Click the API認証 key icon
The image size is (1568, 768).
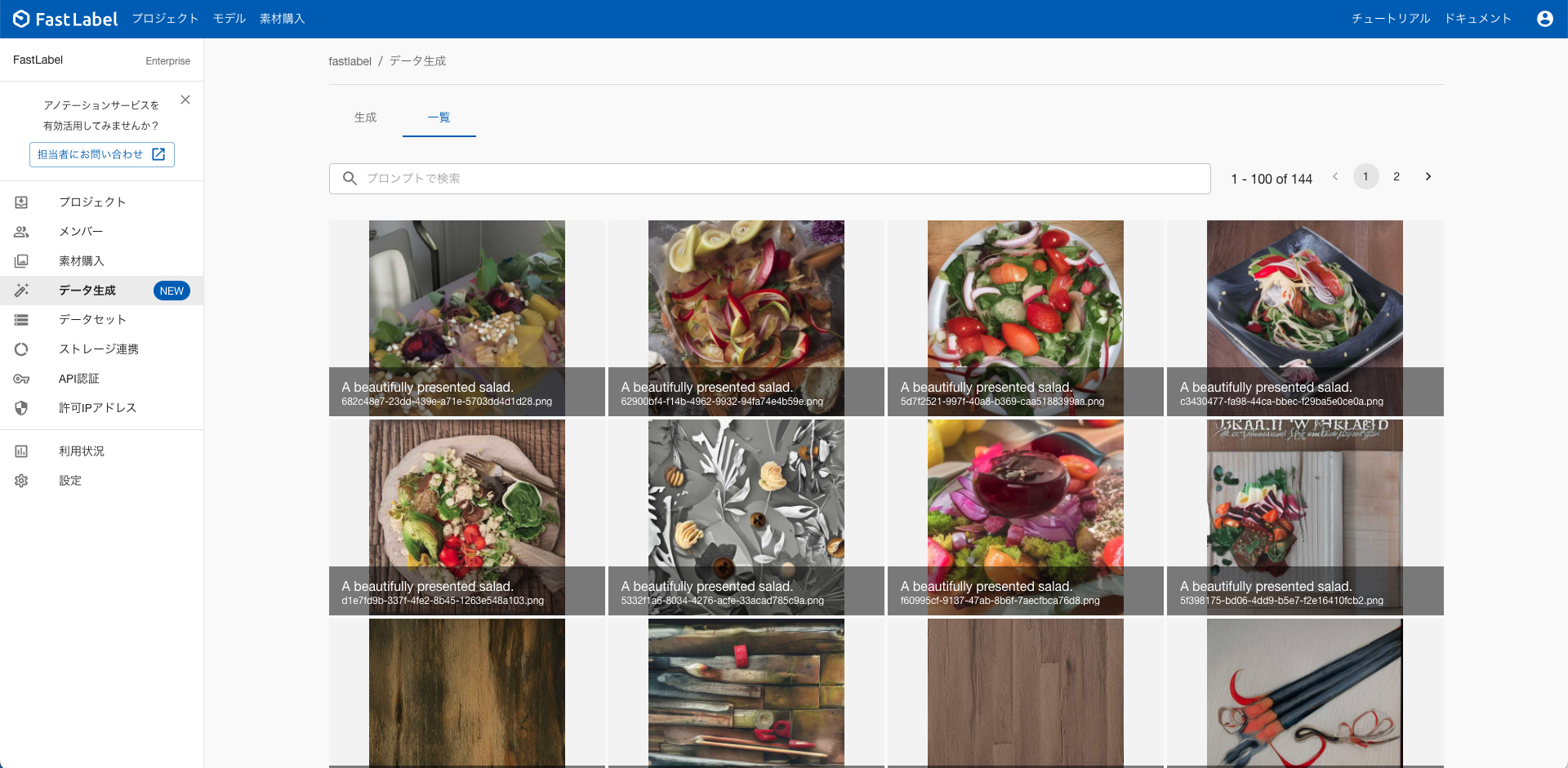[x=21, y=379]
